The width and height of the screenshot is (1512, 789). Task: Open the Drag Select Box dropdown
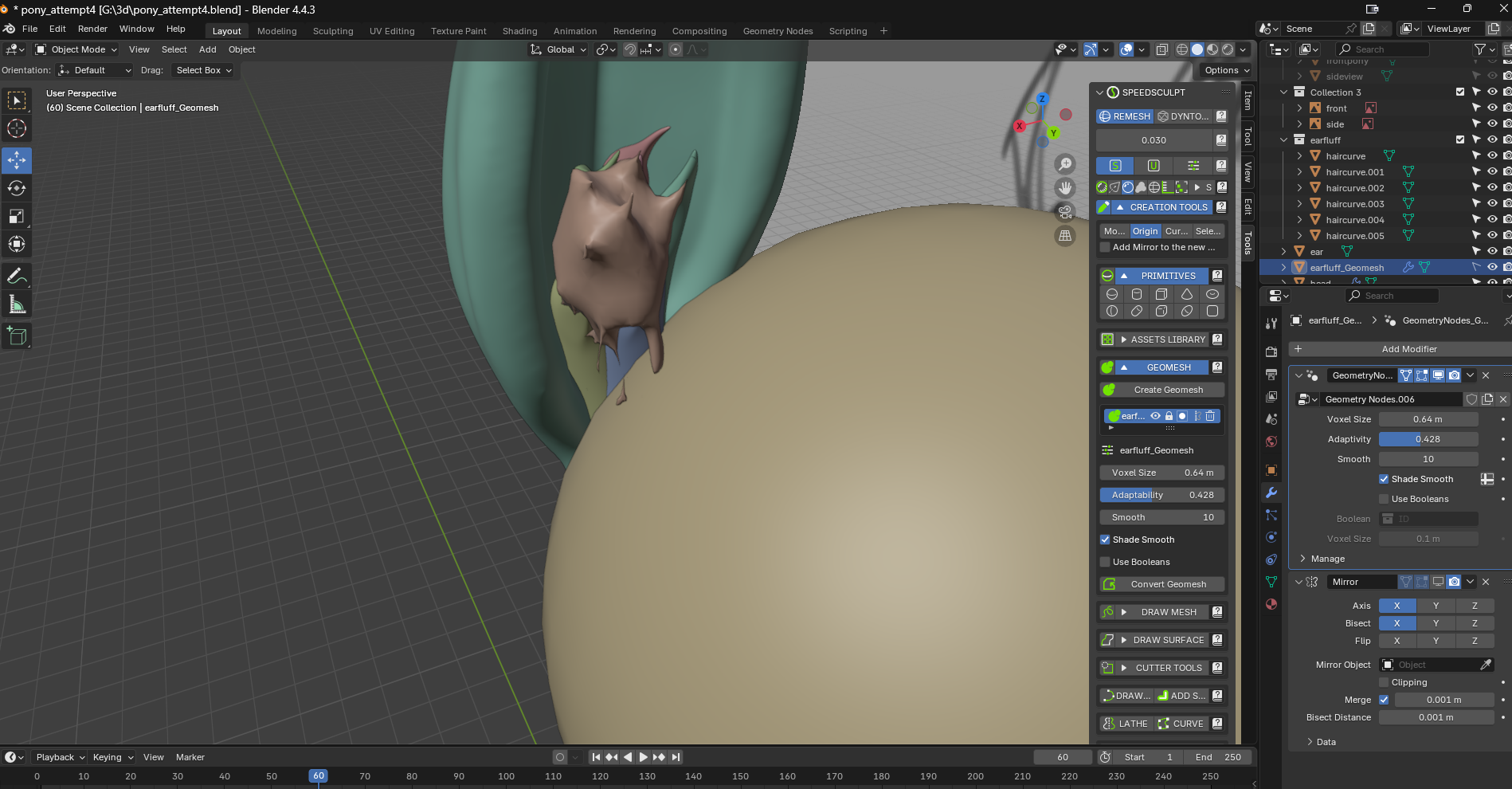pyautogui.click(x=203, y=70)
